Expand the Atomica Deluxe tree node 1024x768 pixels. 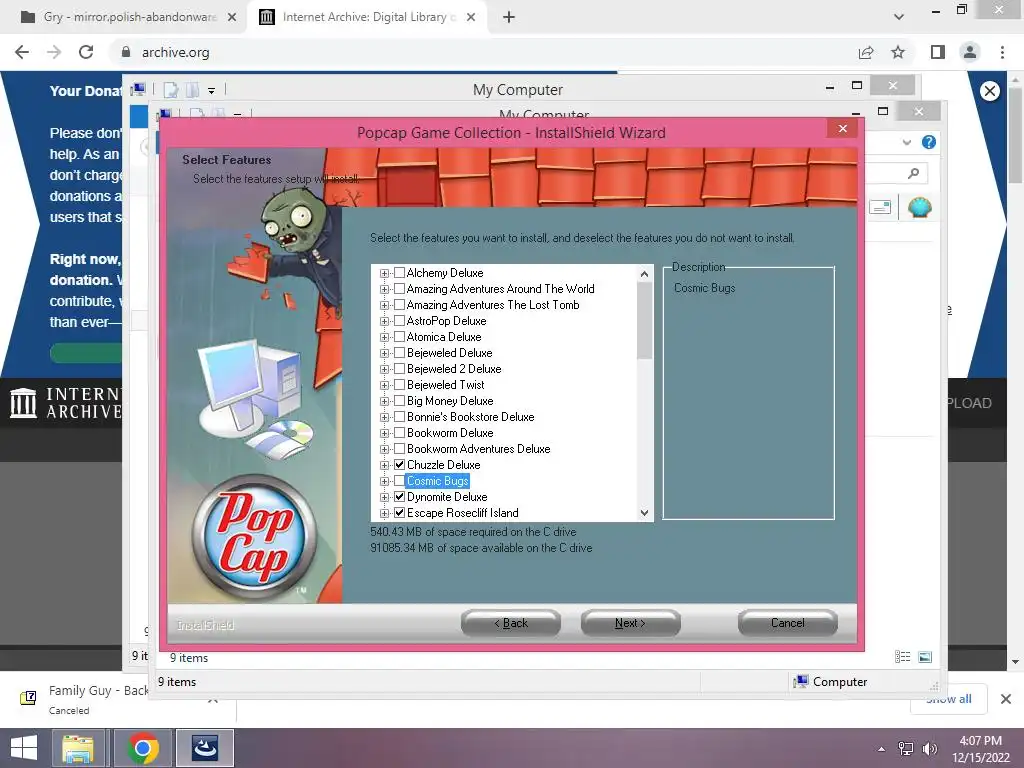pos(385,338)
